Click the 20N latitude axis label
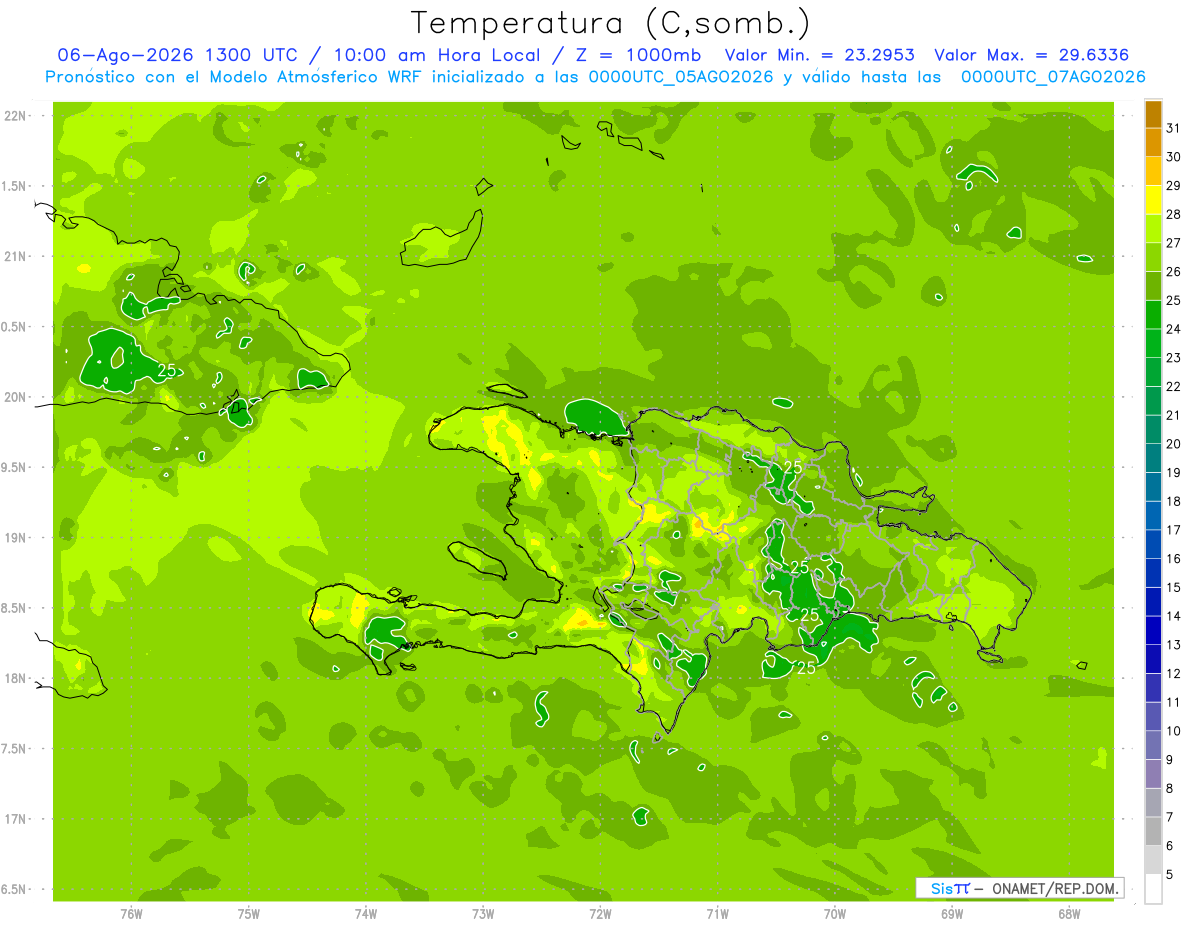The height and width of the screenshot is (927, 1200). coord(14,397)
